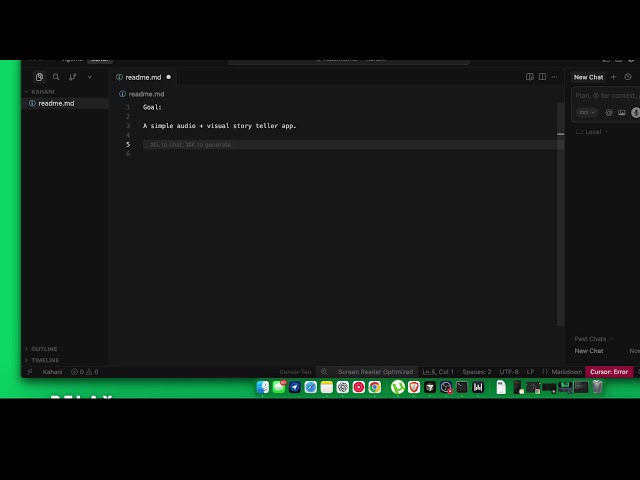The image size is (640, 480).
Task: Expand the Past Chats dropdown
Action: click(593, 339)
